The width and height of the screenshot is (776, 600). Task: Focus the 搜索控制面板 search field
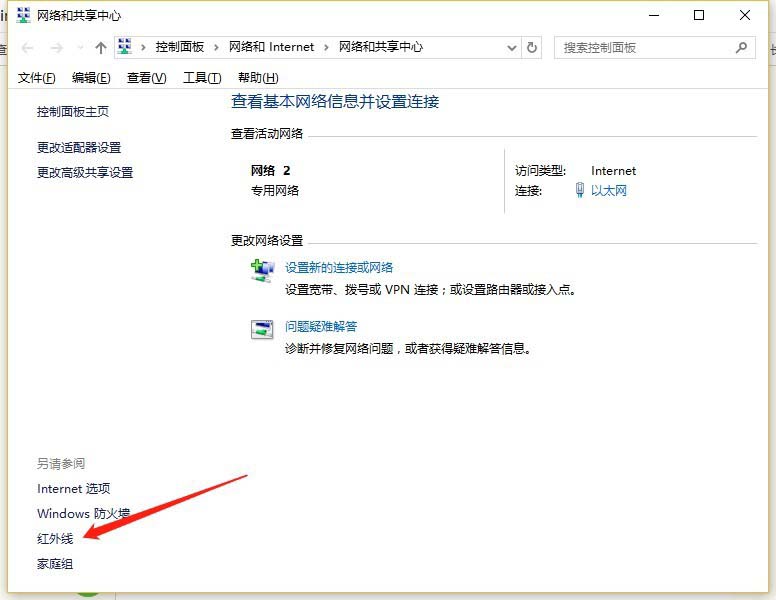click(654, 48)
